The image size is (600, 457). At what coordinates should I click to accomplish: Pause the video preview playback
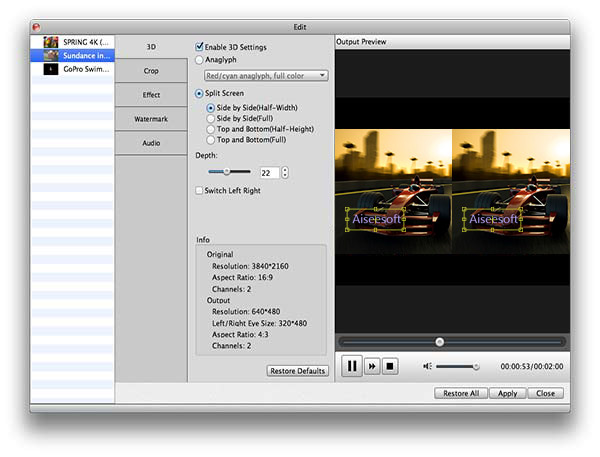pyautogui.click(x=352, y=366)
